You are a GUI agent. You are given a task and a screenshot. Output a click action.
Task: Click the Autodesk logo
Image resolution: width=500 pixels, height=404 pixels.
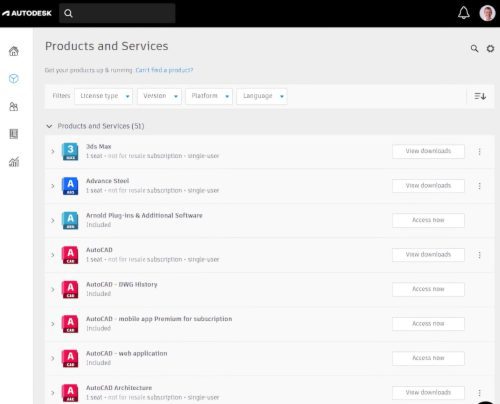(x=27, y=13)
